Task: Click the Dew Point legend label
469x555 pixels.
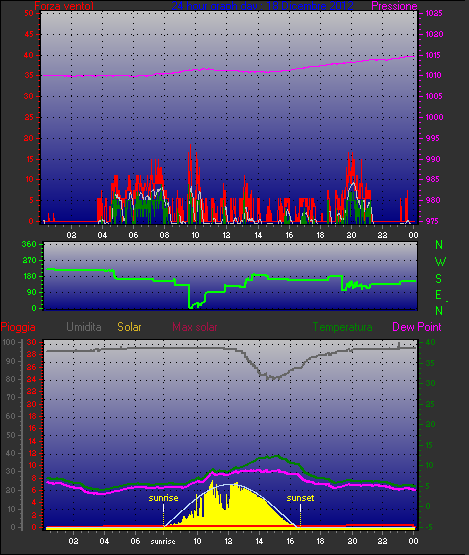Action: coord(417,327)
